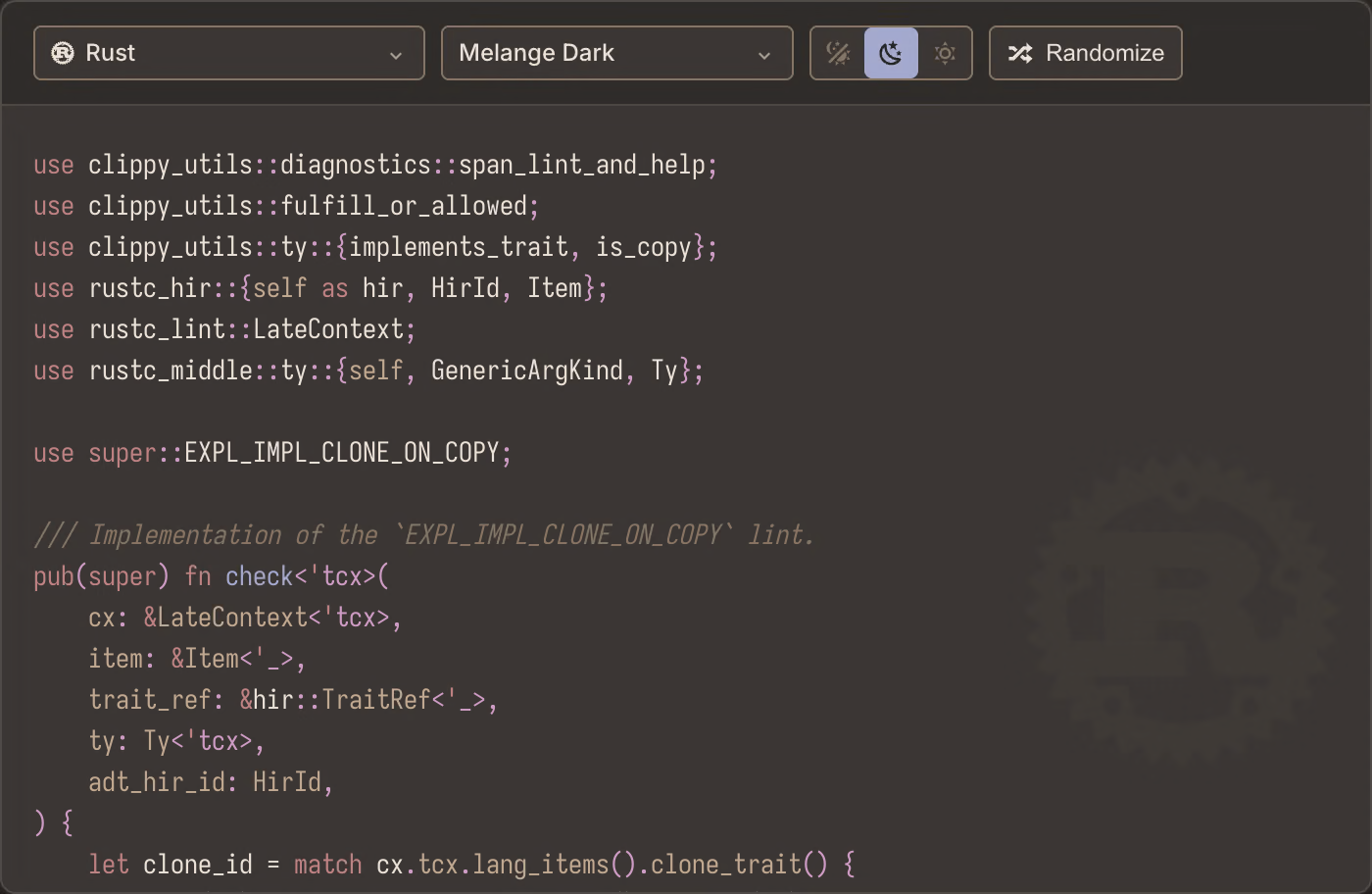The width and height of the screenshot is (1372, 894).
Task: Click the fulfill_or_allowed identifier in the code
Action: (404, 206)
